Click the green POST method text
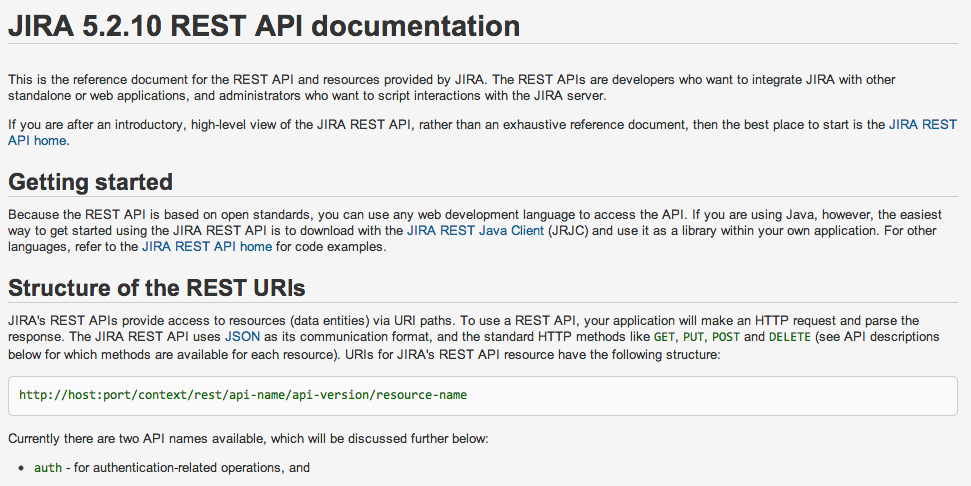This screenshot has height=486, width=971. (x=726, y=337)
